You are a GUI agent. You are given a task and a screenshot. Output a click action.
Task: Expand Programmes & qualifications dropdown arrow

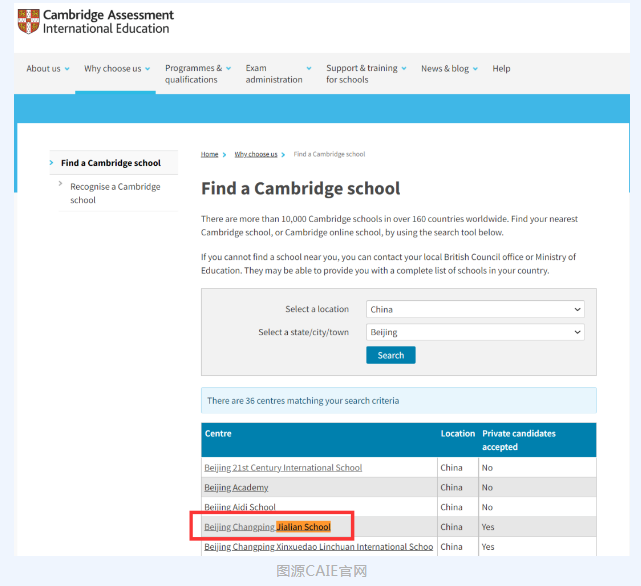click(228, 69)
